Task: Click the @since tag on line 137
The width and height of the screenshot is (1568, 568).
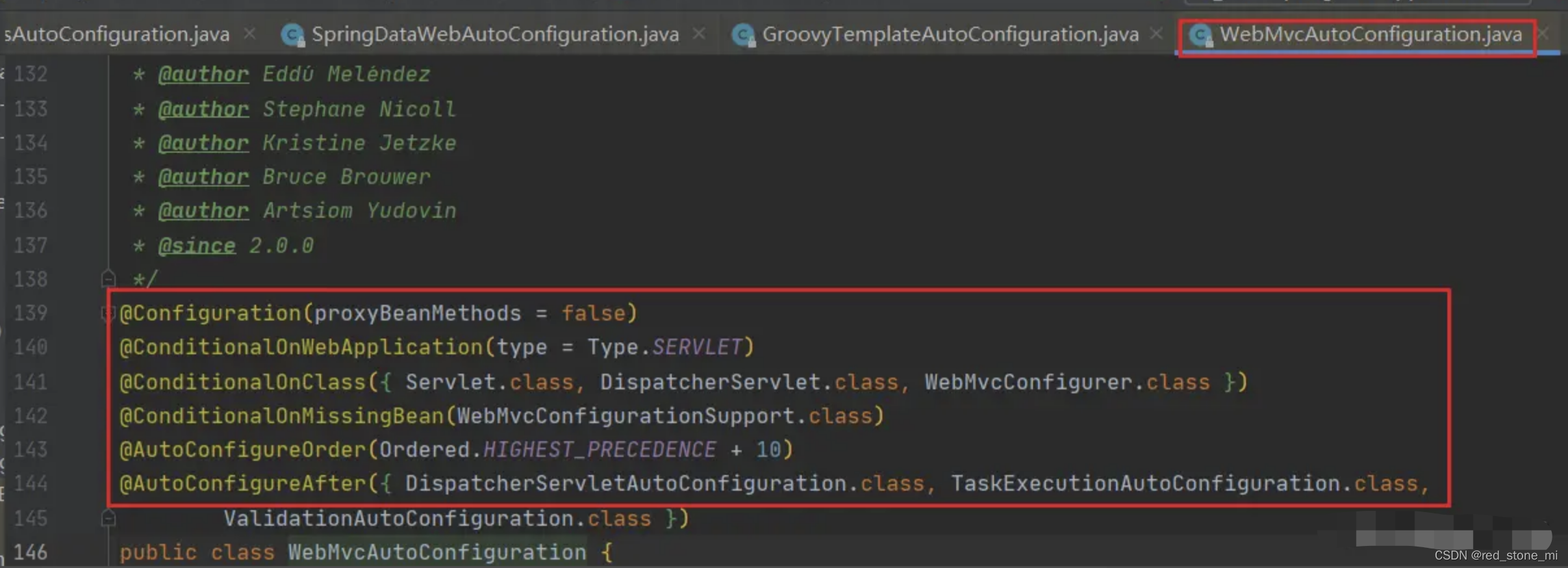Action: point(197,246)
